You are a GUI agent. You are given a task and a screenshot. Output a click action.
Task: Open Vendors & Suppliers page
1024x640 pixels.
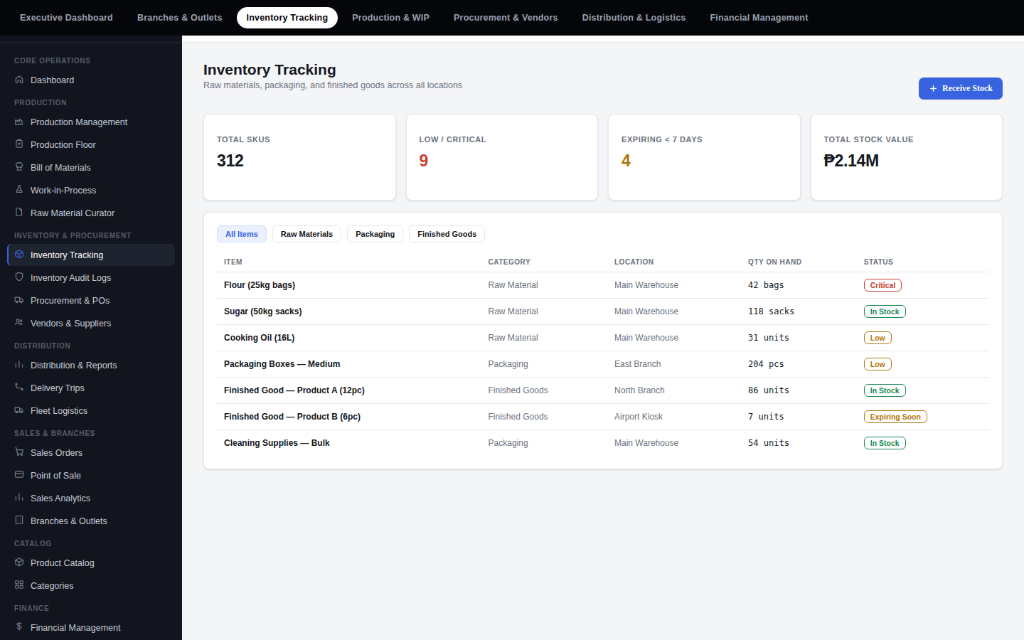91,323
